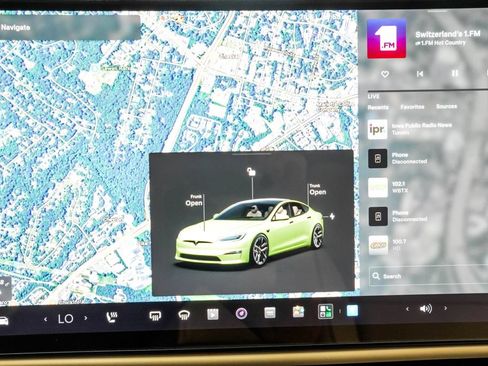Favorite the station with the heart icon
This screenshot has height=366, width=488.
(x=385, y=74)
